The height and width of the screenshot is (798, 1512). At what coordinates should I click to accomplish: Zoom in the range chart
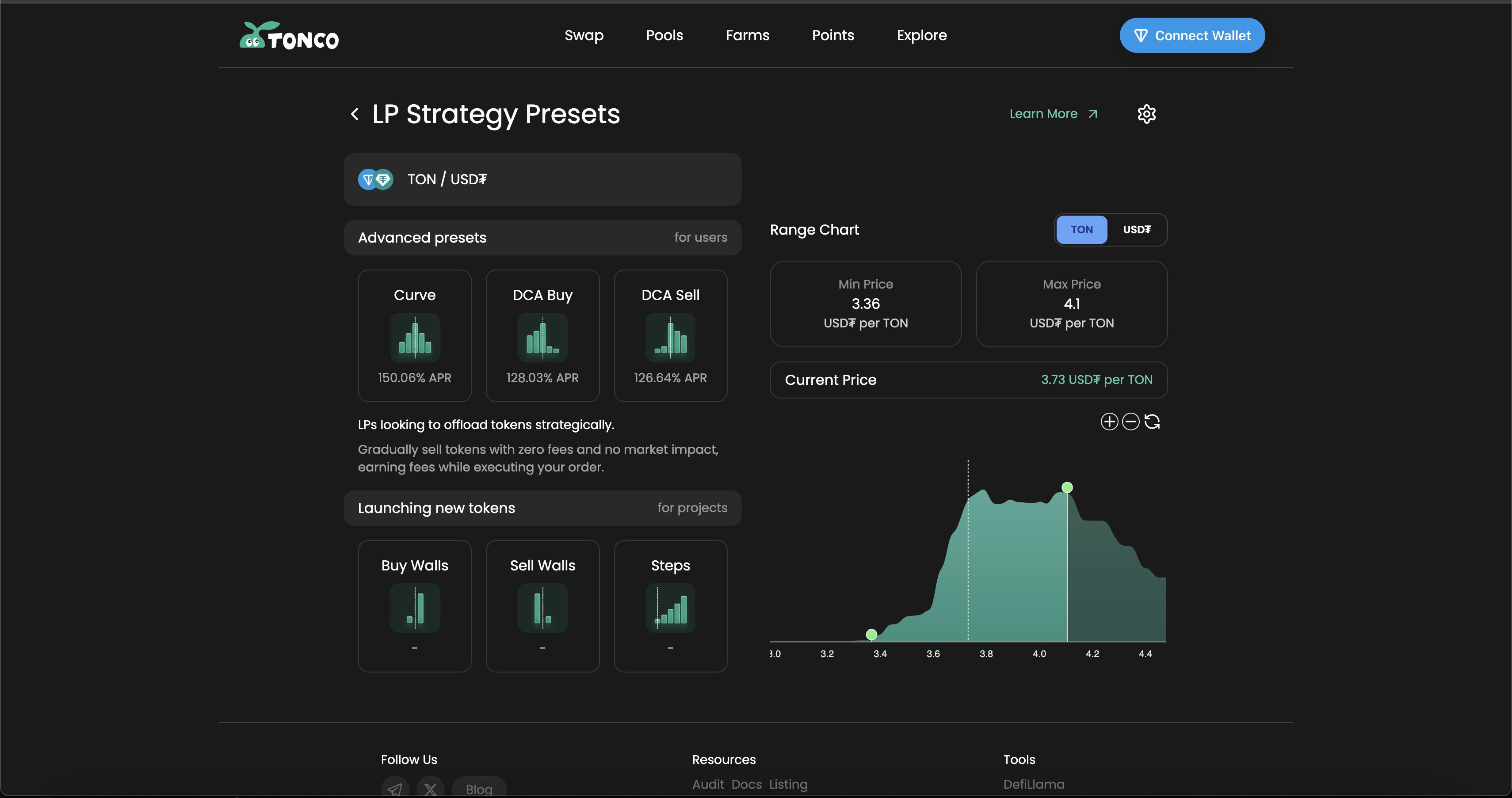click(1109, 421)
